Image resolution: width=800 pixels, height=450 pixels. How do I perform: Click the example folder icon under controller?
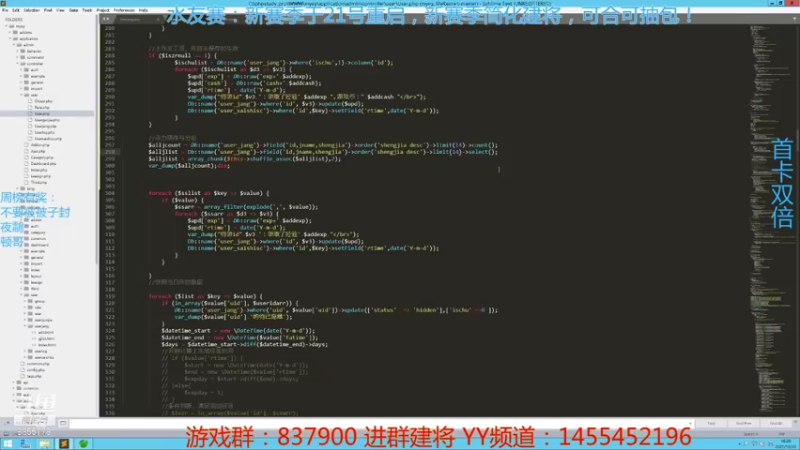click(27, 76)
